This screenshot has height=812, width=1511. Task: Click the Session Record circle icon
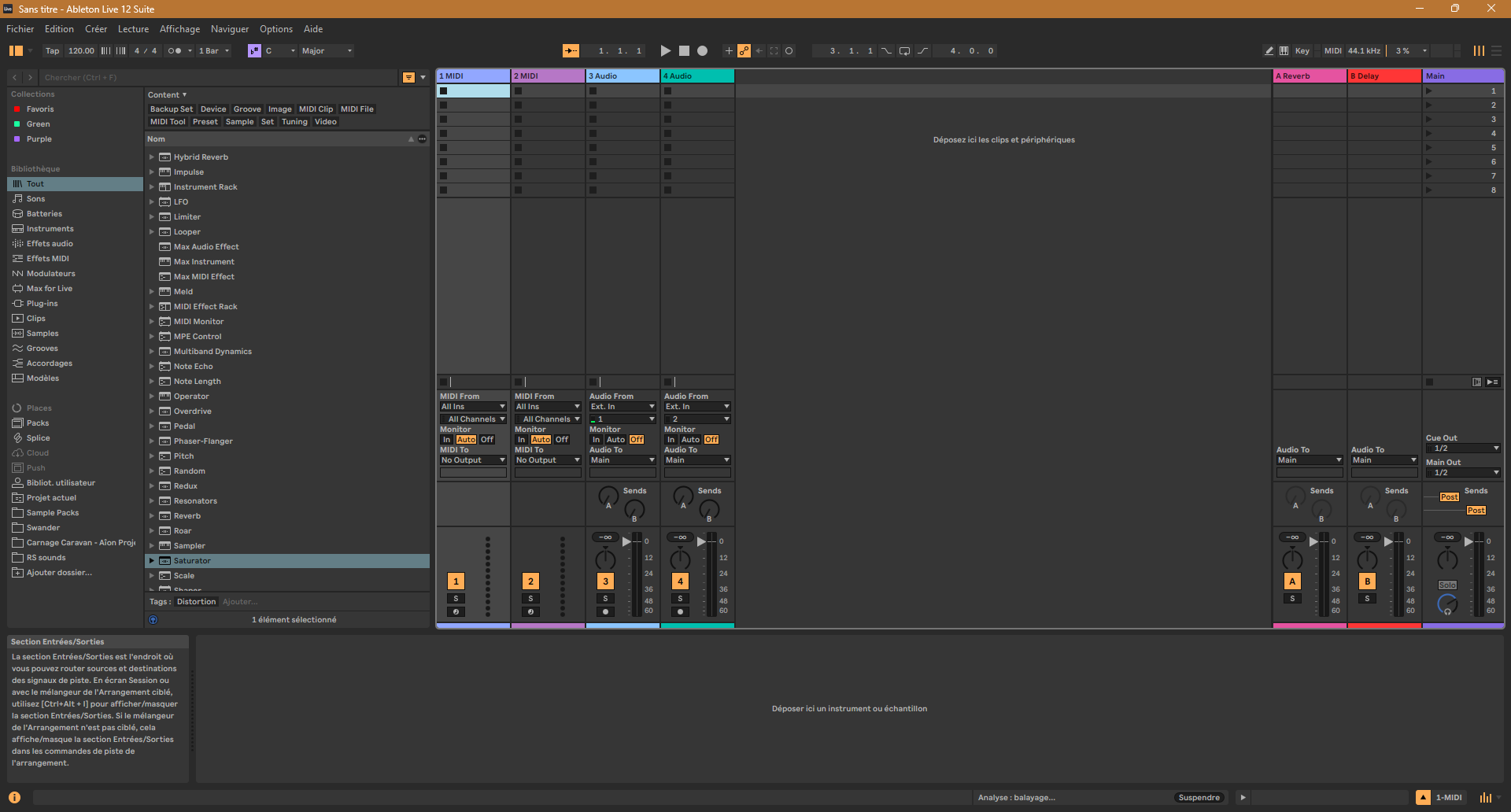[789, 51]
